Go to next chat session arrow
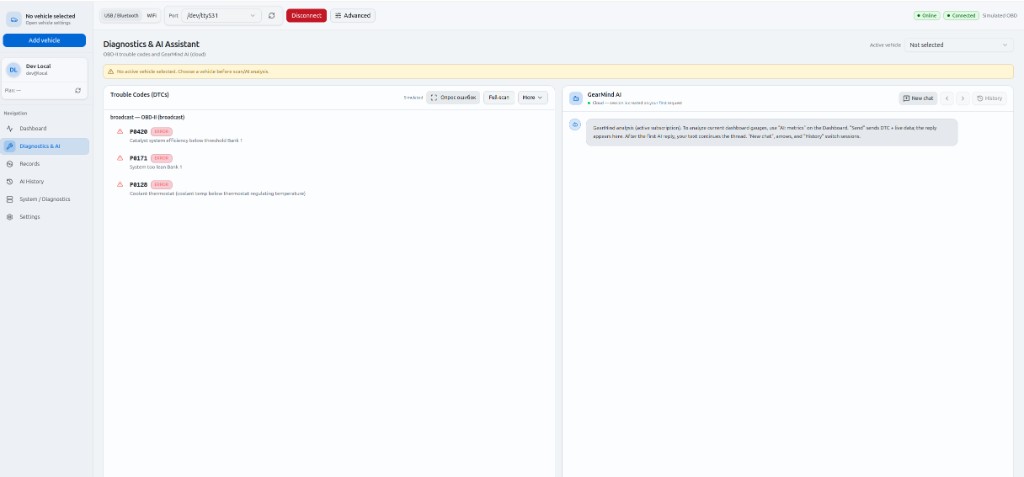The height and width of the screenshot is (477, 1024). point(962,98)
